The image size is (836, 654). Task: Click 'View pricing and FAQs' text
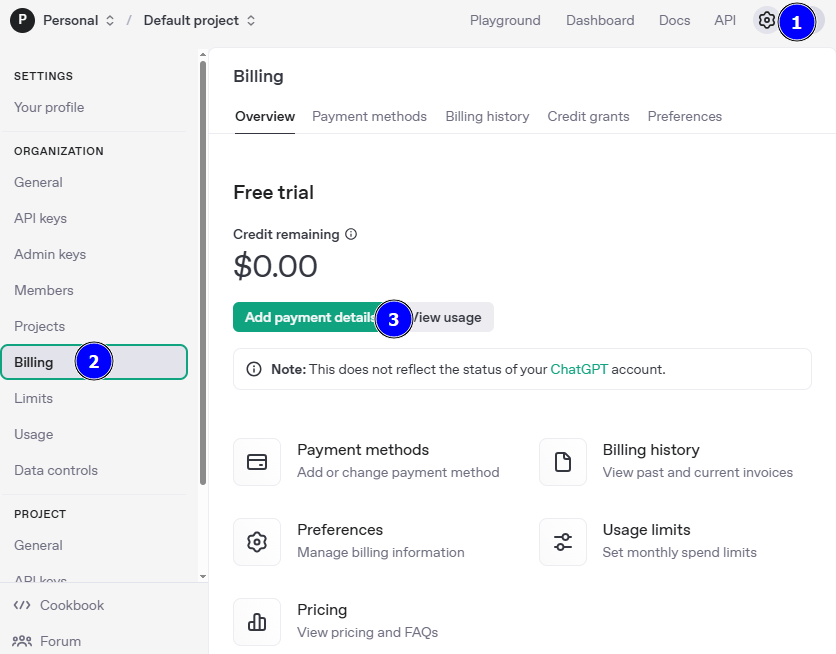tap(367, 632)
